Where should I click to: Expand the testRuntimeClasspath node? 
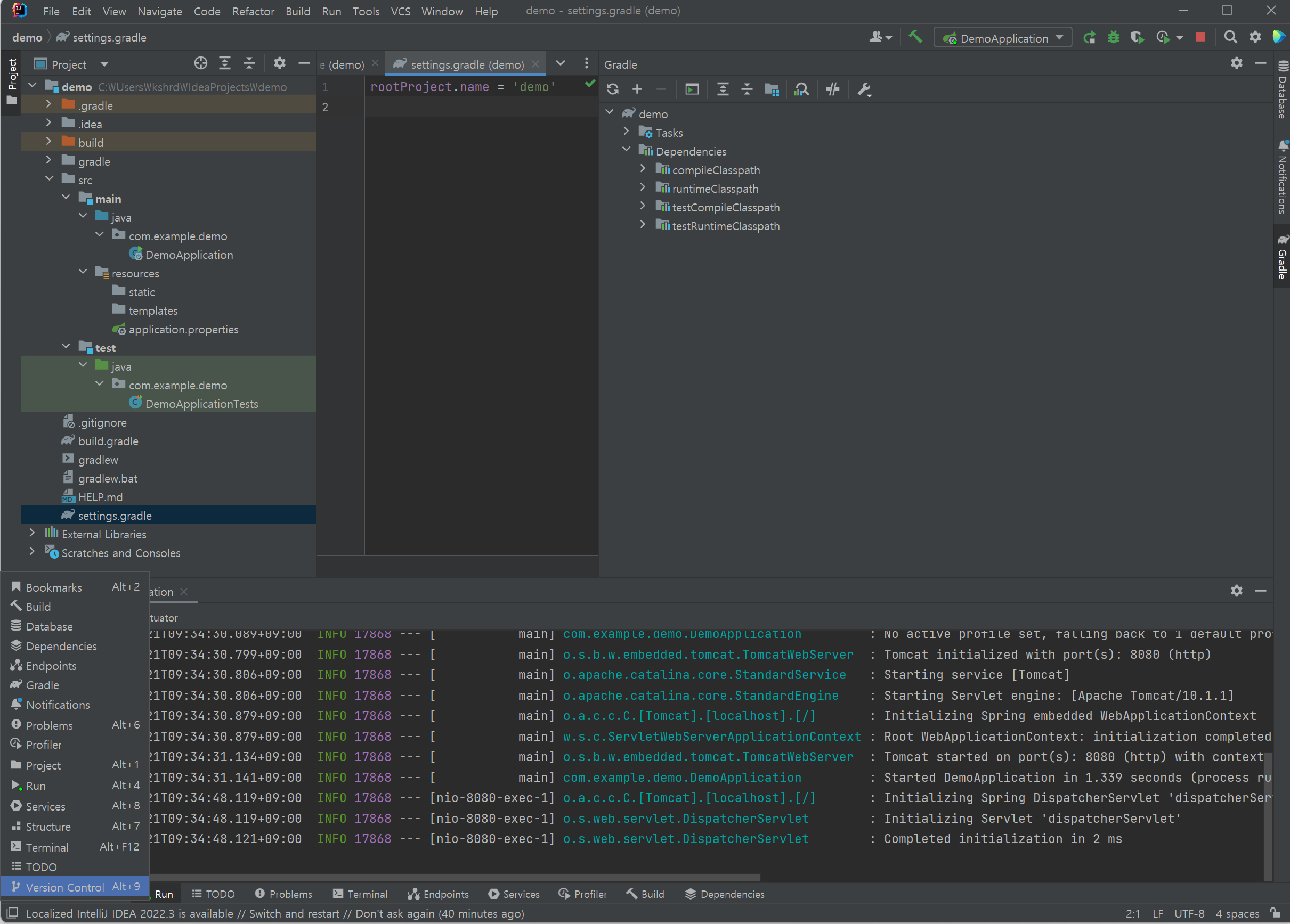643,225
